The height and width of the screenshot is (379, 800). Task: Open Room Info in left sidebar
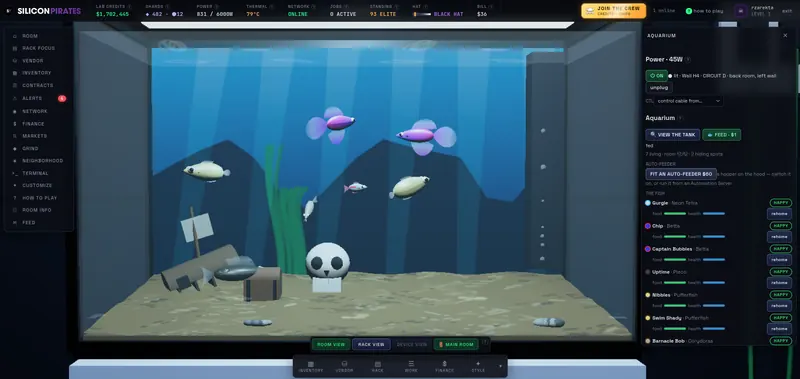point(38,210)
